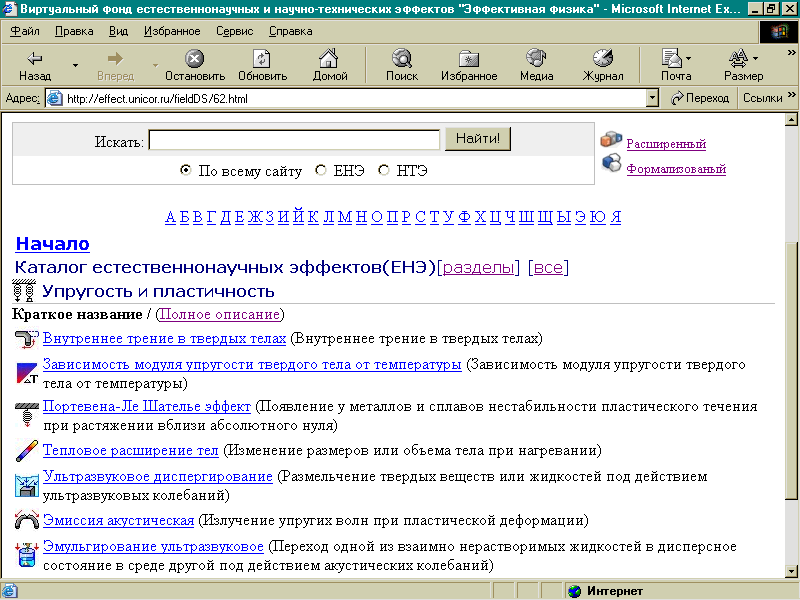The image size is (800, 600).
Task: Go back with the Назад toolbar button
Action: pyautogui.click(x=35, y=65)
